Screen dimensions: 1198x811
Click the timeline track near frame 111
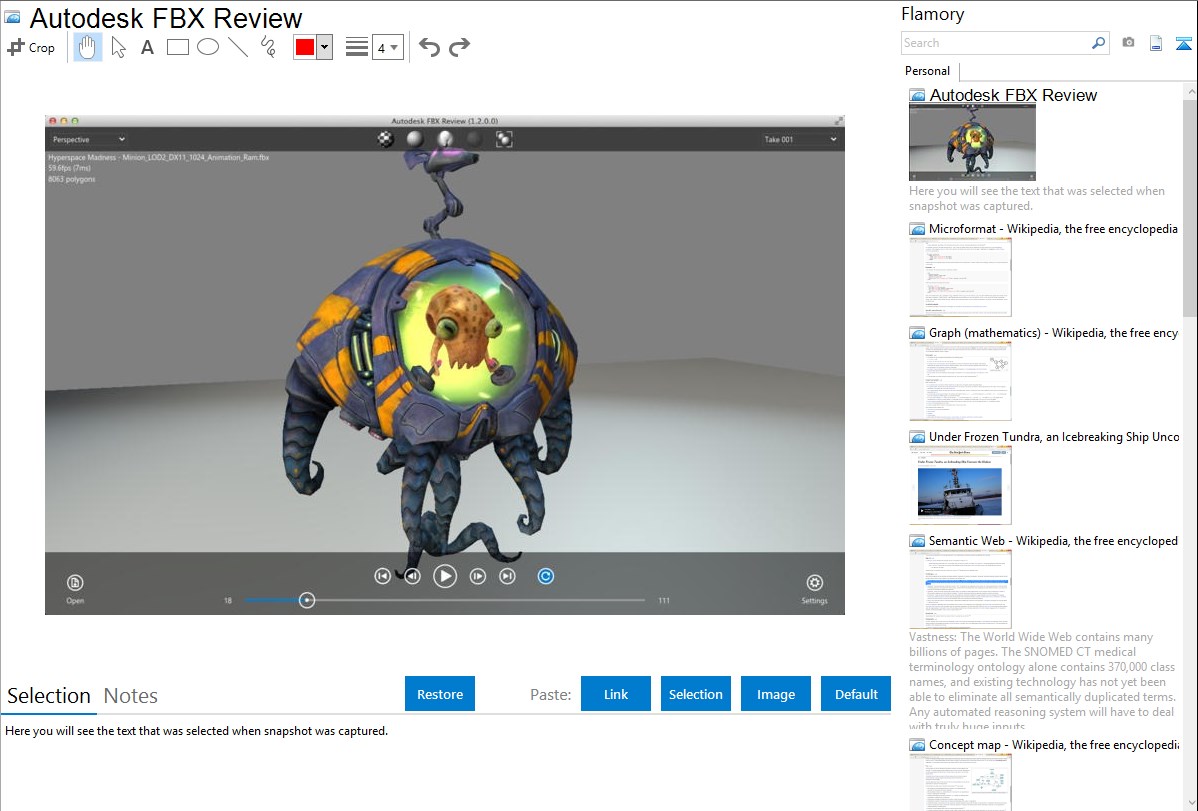tap(642, 600)
